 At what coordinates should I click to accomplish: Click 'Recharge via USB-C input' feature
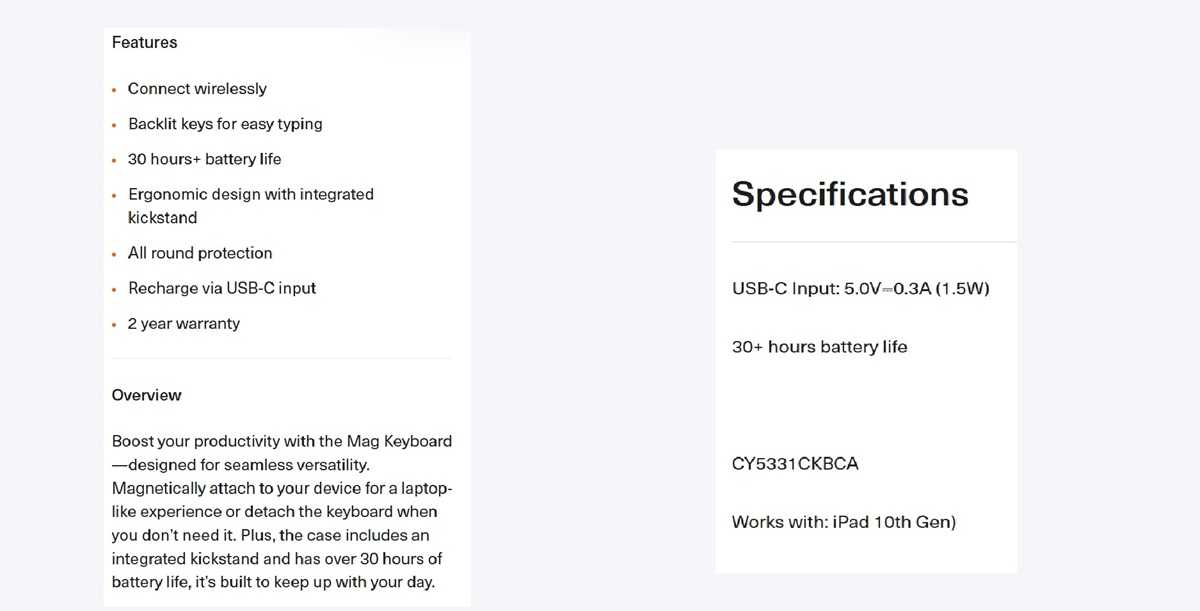click(222, 288)
